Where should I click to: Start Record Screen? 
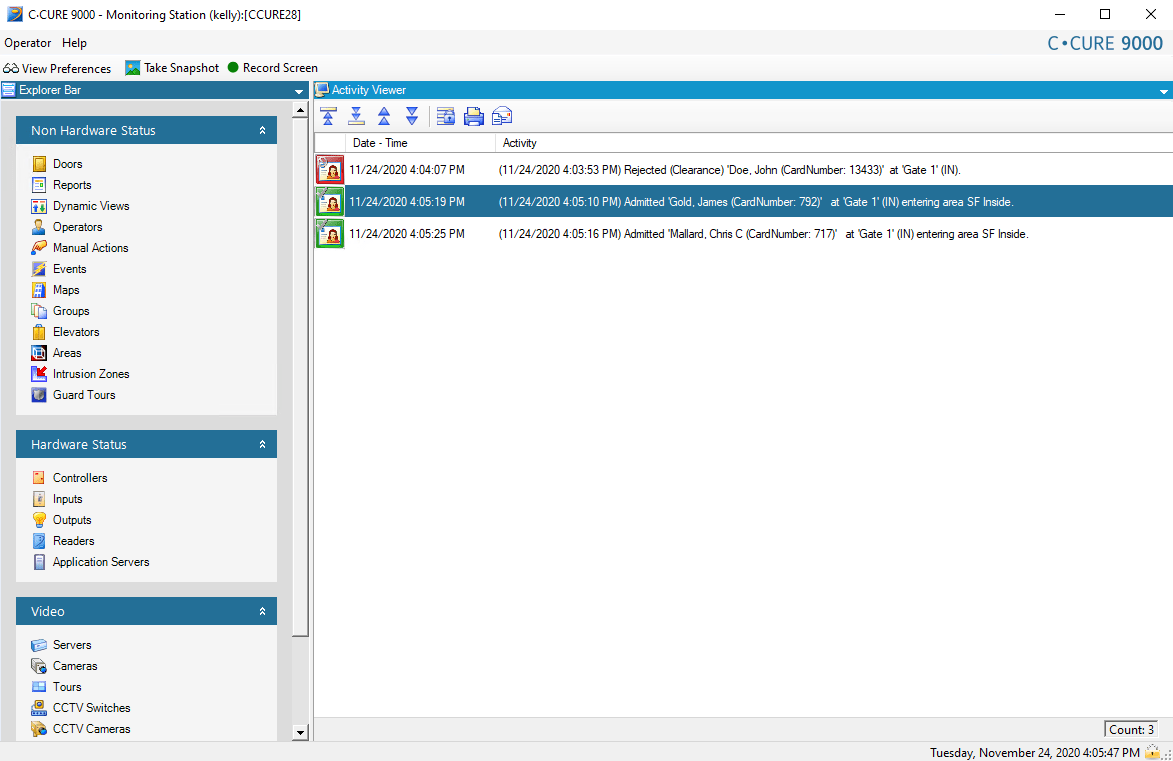pos(273,68)
